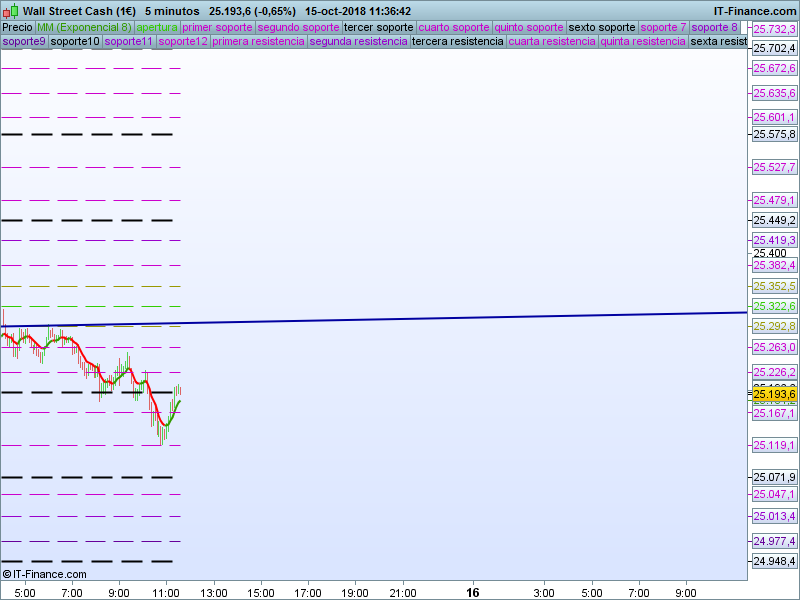Click the 17:00 time axis label

(308, 593)
